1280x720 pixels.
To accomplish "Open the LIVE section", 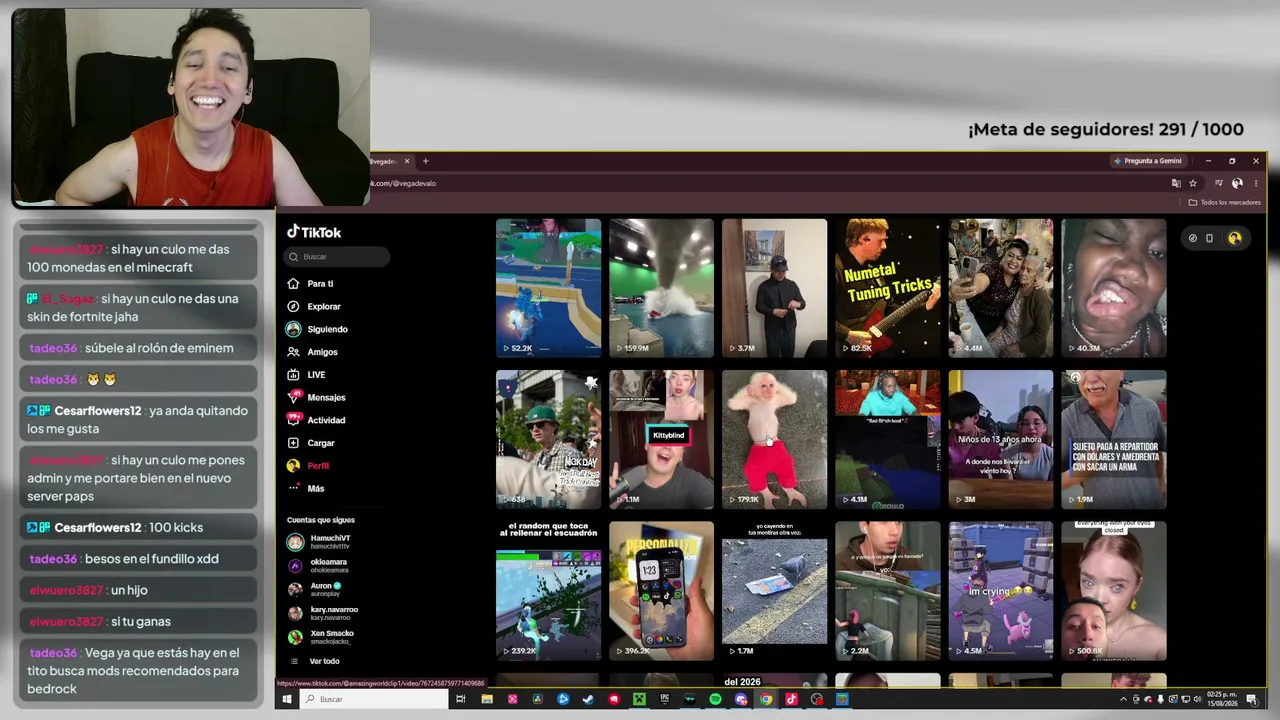I will pos(306,375).
